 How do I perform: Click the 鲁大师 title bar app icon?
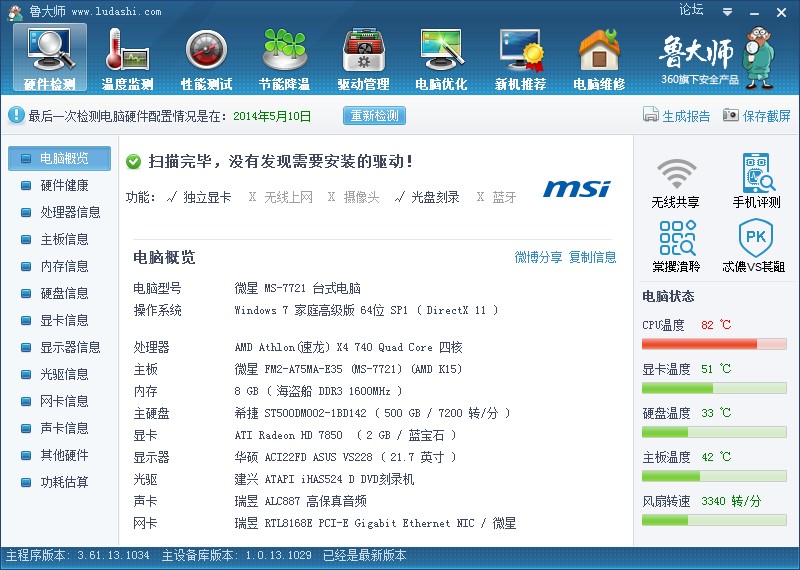click(x=15, y=12)
